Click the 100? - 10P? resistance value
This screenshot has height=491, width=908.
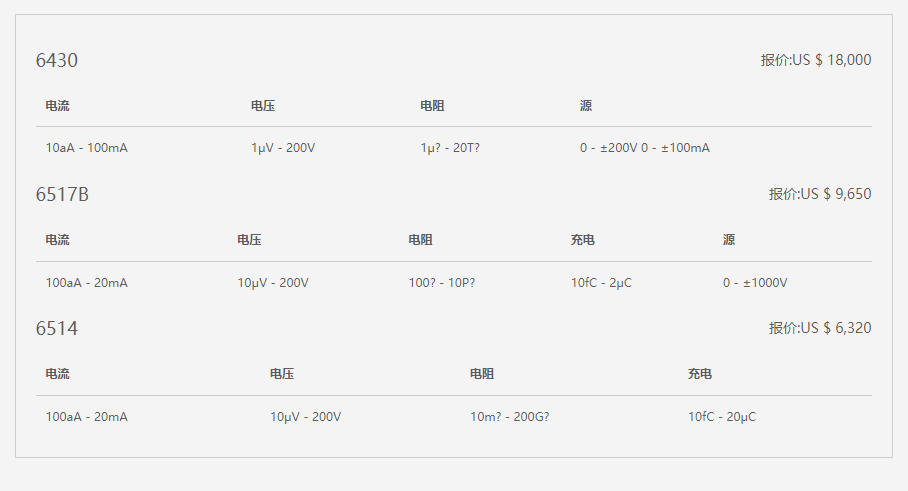pos(441,283)
